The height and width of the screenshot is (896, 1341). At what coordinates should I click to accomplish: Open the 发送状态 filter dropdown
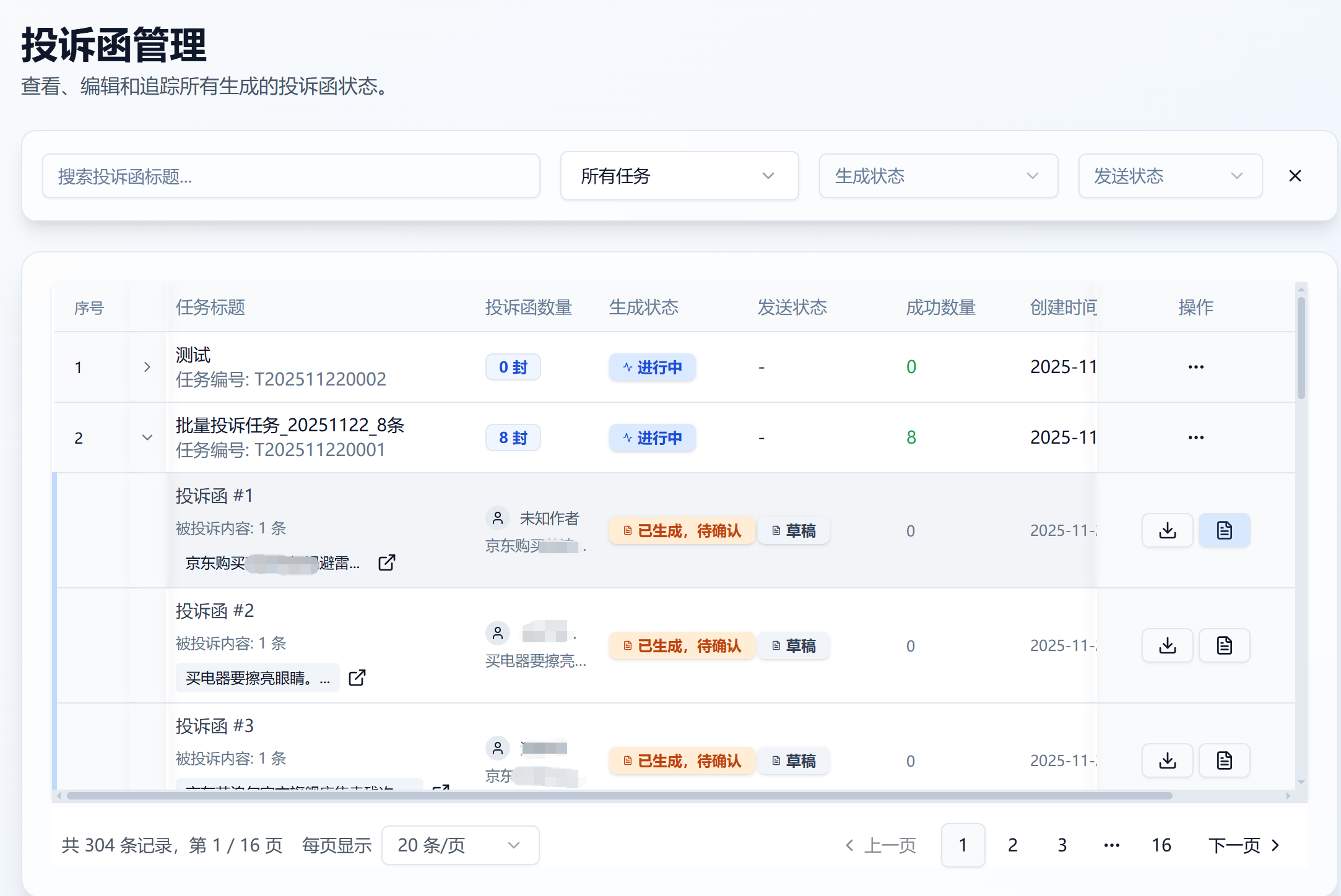tap(1170, 176)
